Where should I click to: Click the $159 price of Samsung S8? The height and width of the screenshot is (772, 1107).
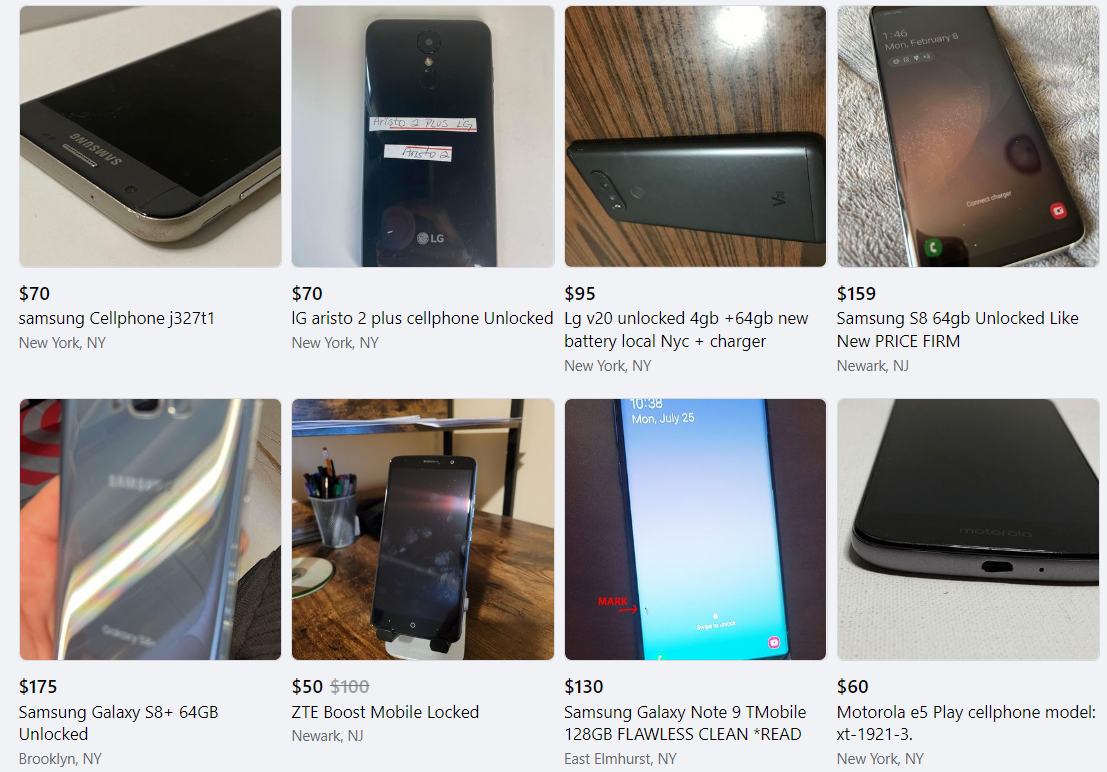point(856,294)
